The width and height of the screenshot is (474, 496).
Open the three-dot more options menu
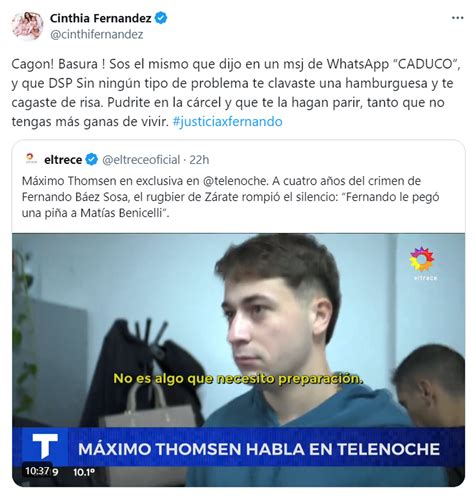[x=457, y=18]
